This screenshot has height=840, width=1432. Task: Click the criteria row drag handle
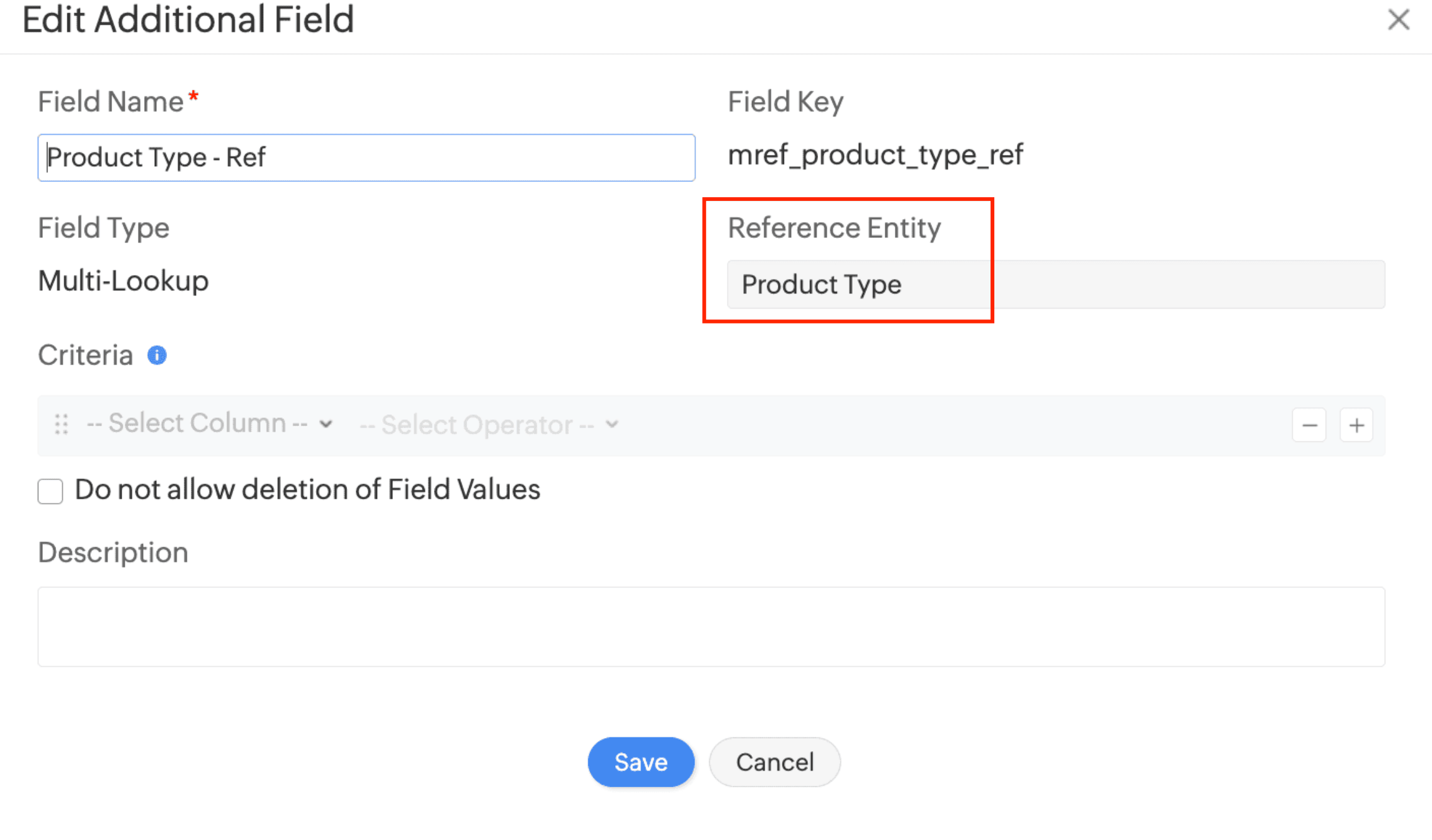[61, 424]
